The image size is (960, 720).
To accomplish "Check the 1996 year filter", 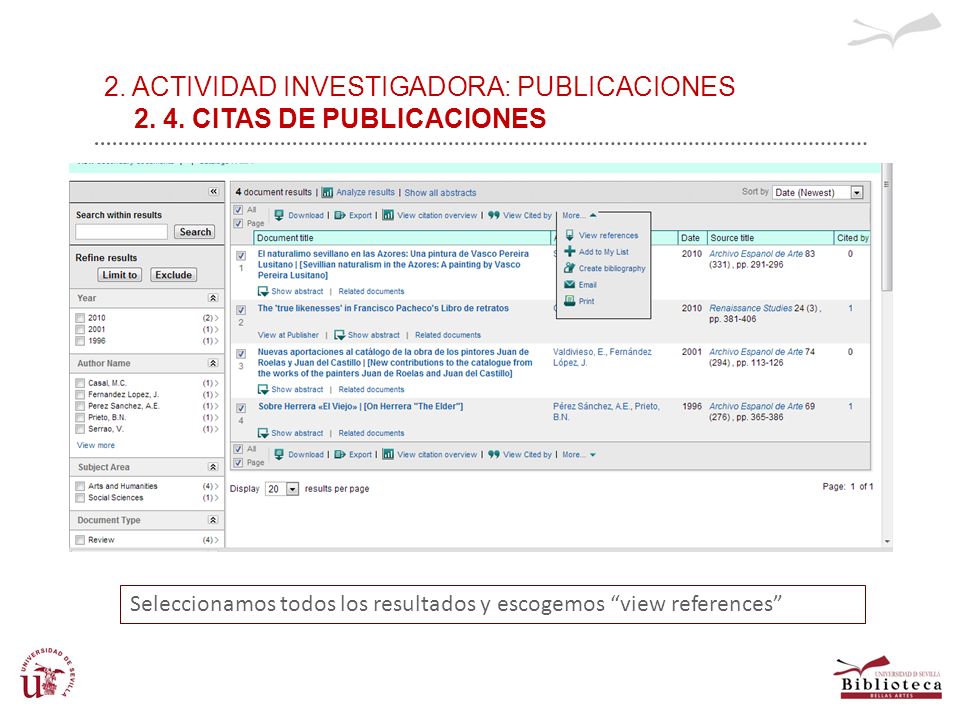I will point(80,341).
